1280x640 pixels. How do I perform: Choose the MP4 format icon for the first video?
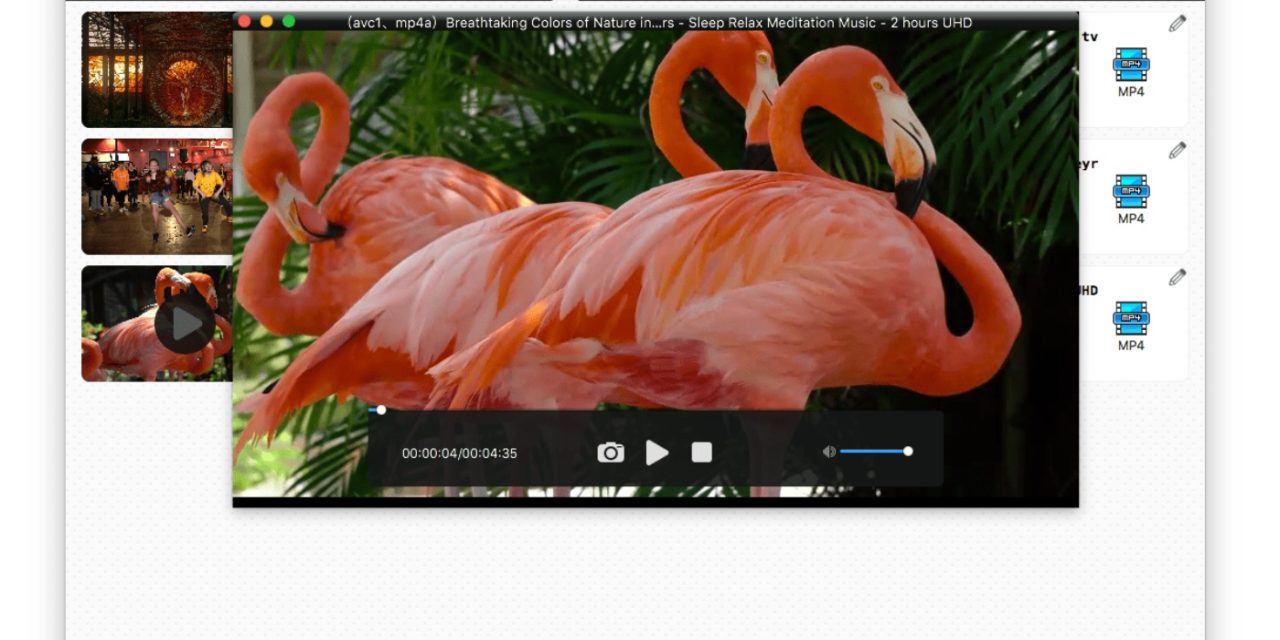coord(1131,63)
